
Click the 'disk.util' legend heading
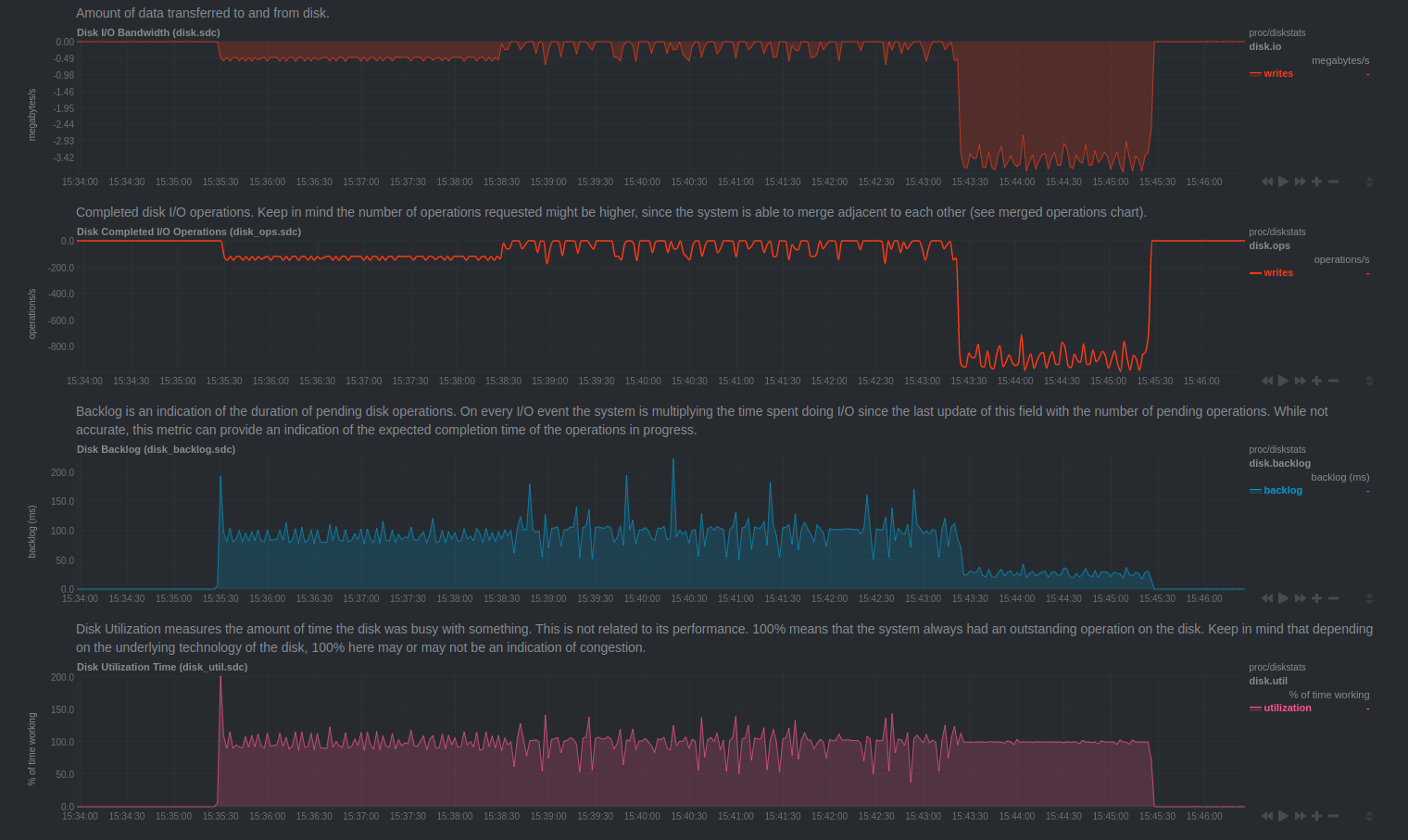click(1268, 681)
